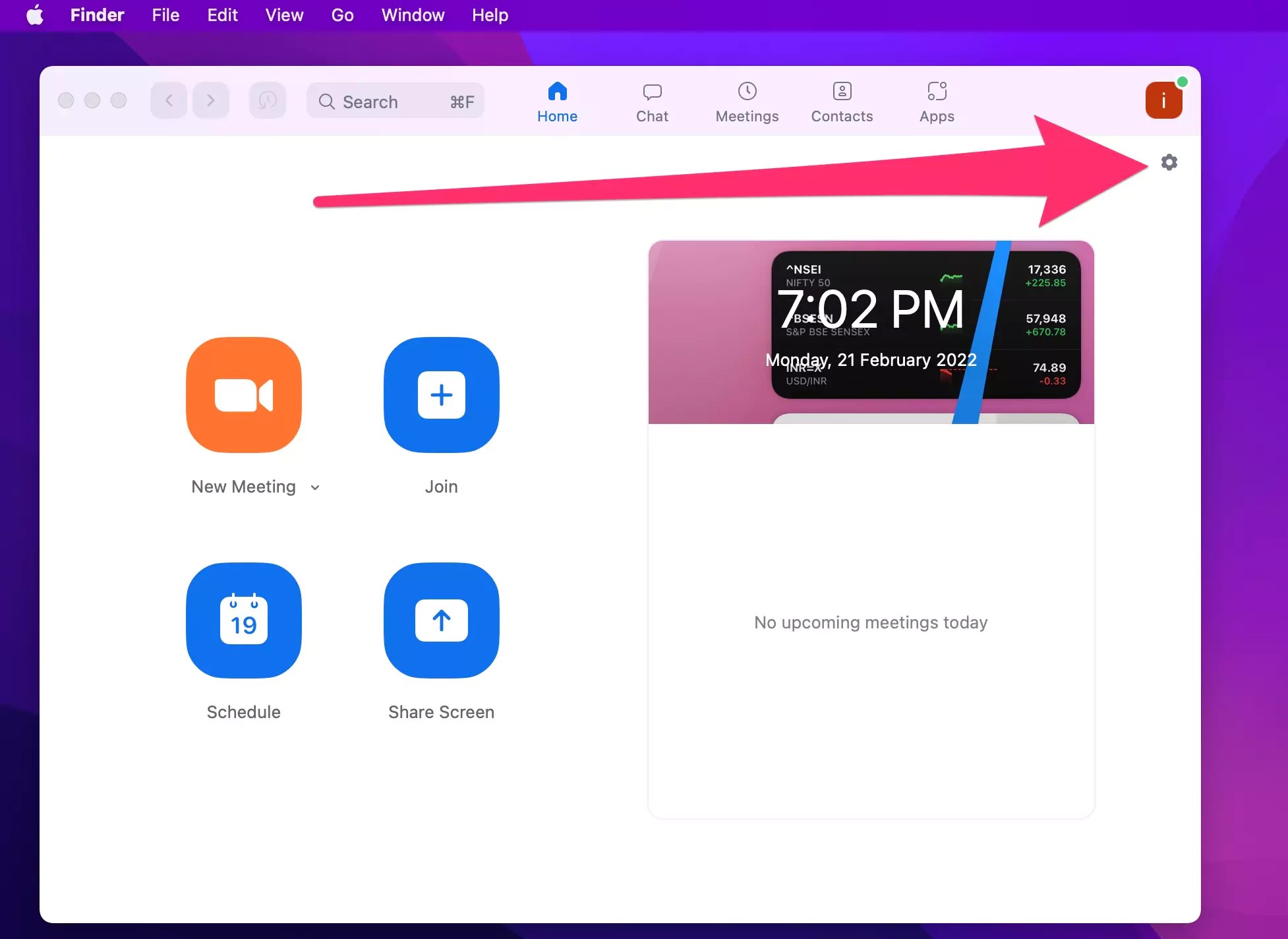Open the profile avatar in the top-right corner

(1164, 100)
